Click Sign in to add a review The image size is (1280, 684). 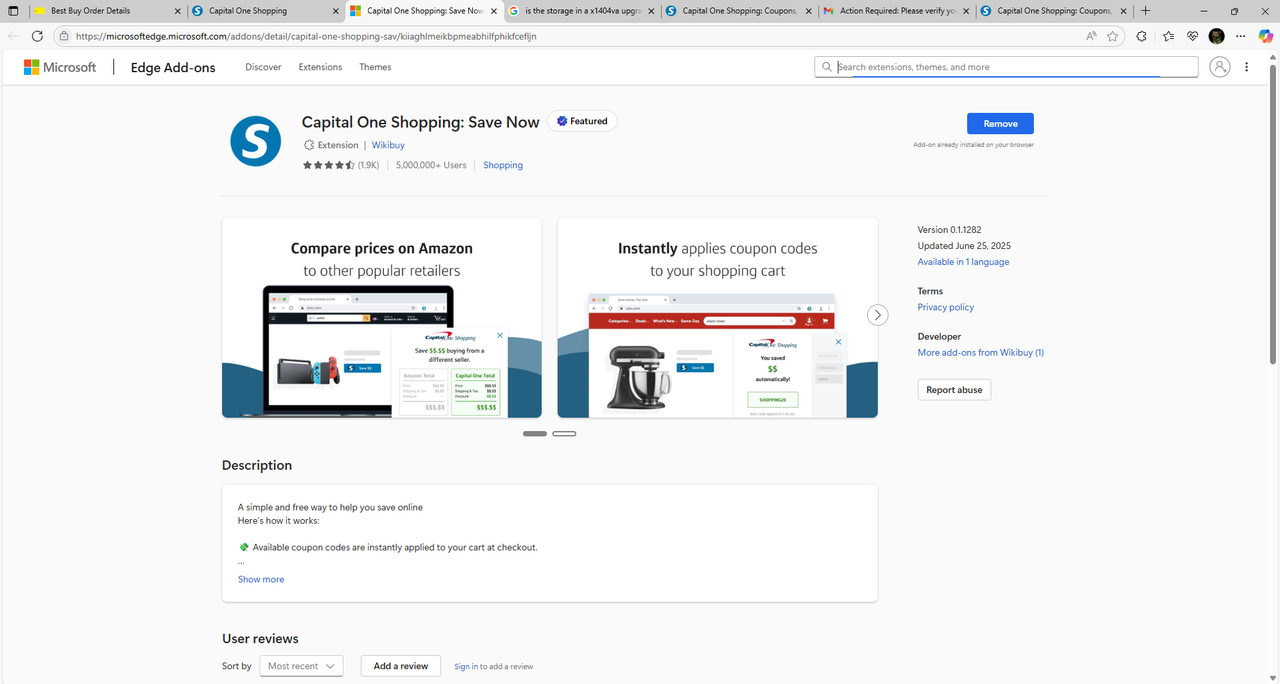click(x=466, y=666)
